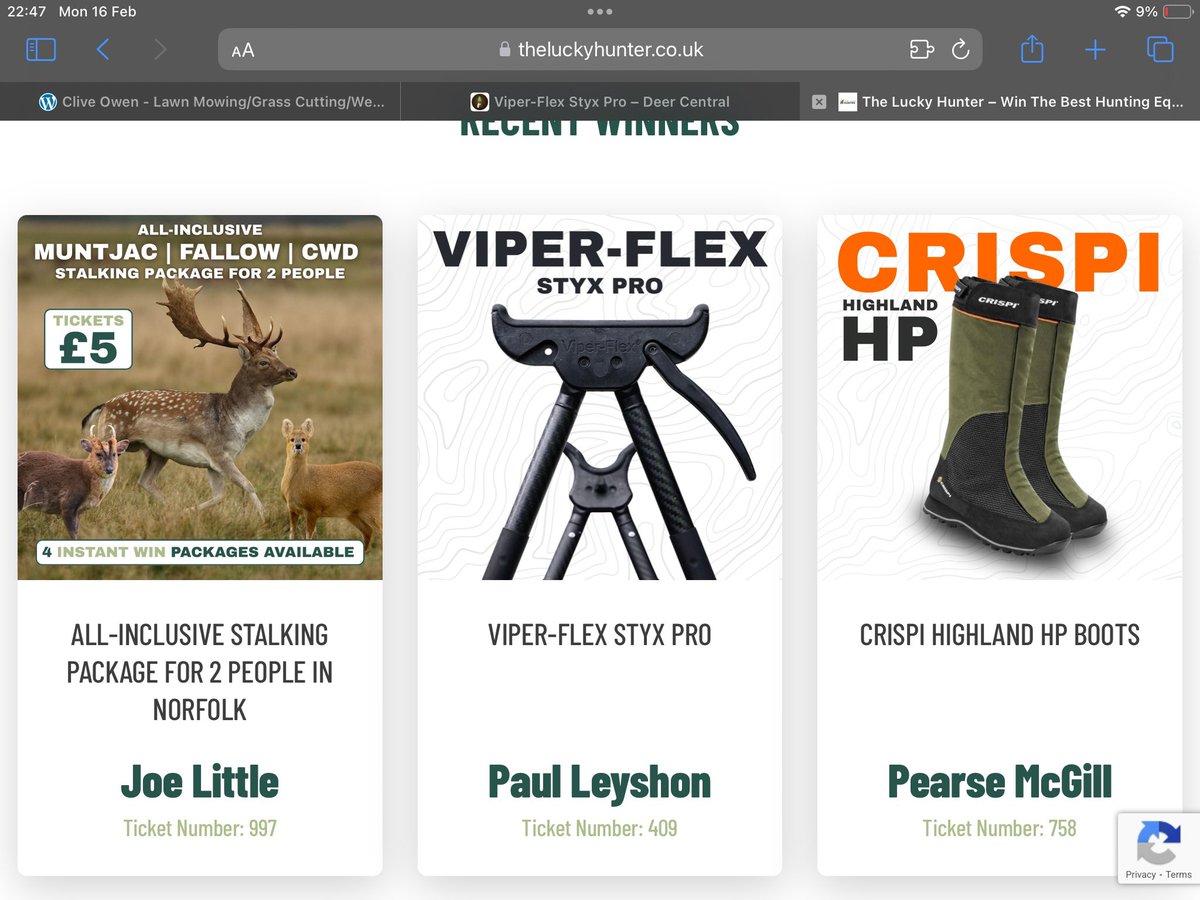
Task: Tap the three-dot multitasking control
Action: click(x=600, y=12)
